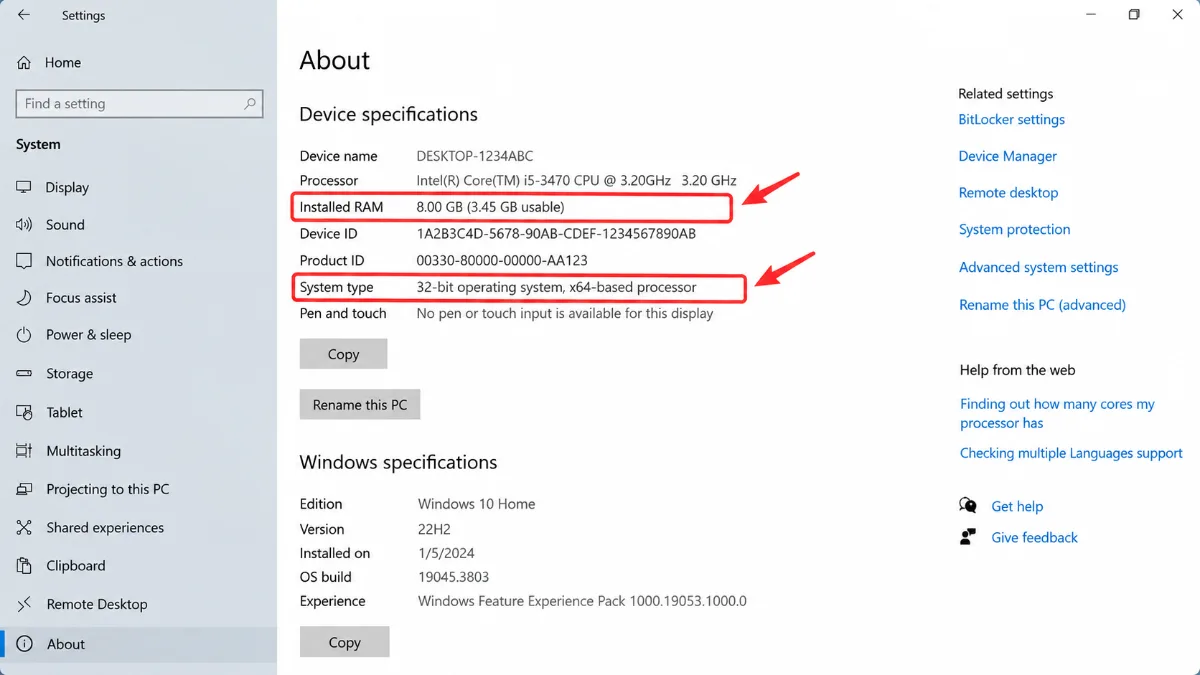Image resolution: width=1200 pixels, height=675 pixels.
Task: Click the Remote Desktop icon
Action: pyautogui.click(x=25, y=604)
